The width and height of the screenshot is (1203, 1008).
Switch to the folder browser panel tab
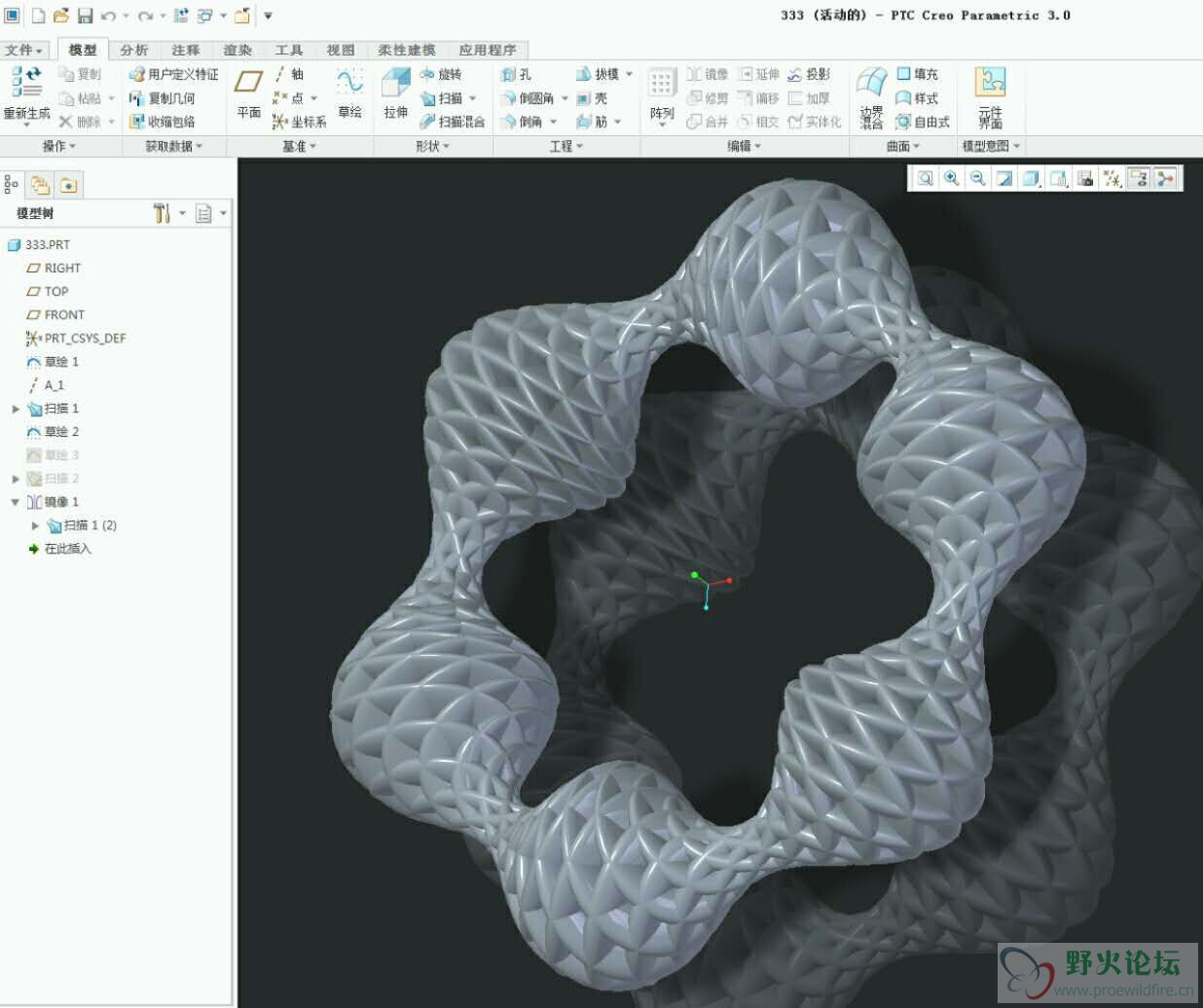[40, 184]
